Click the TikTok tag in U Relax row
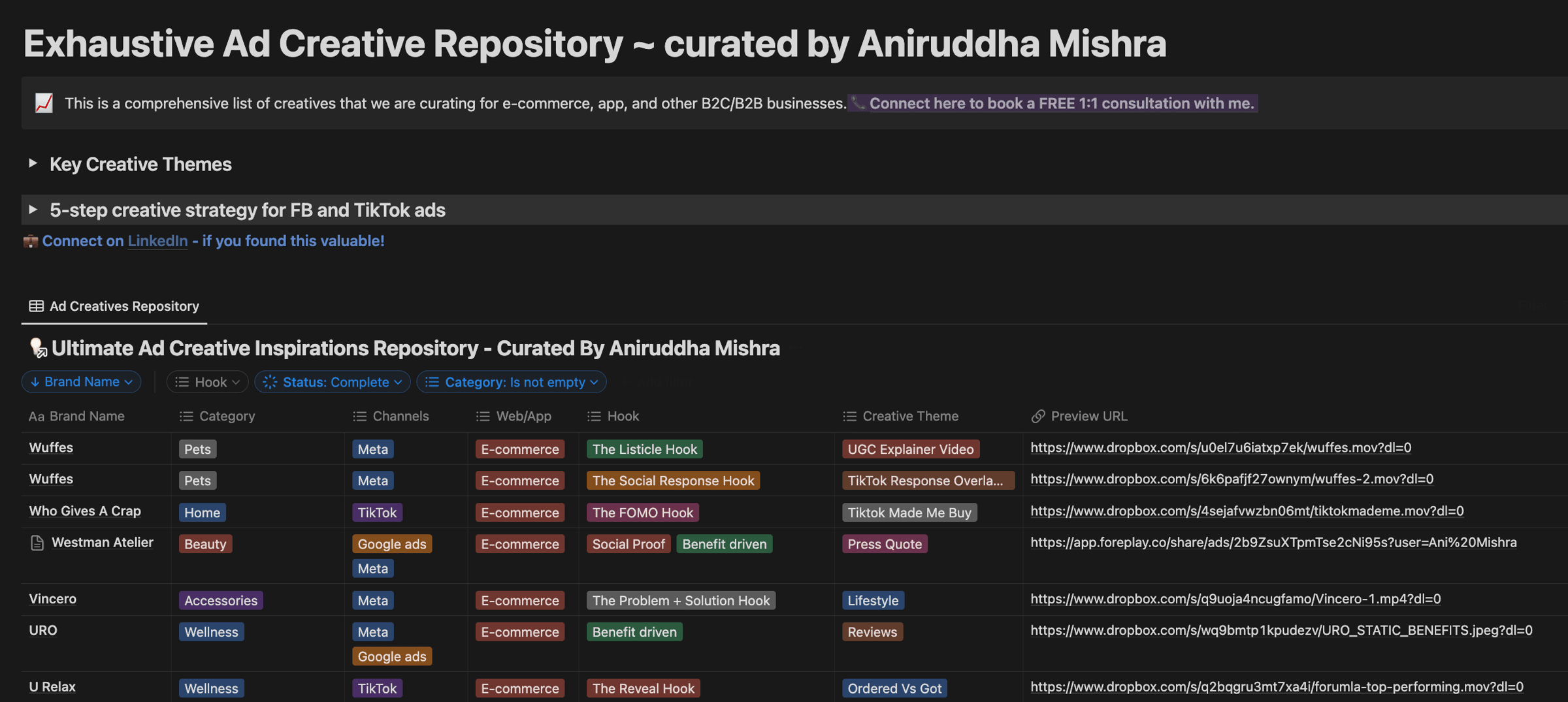 (377, 688)
